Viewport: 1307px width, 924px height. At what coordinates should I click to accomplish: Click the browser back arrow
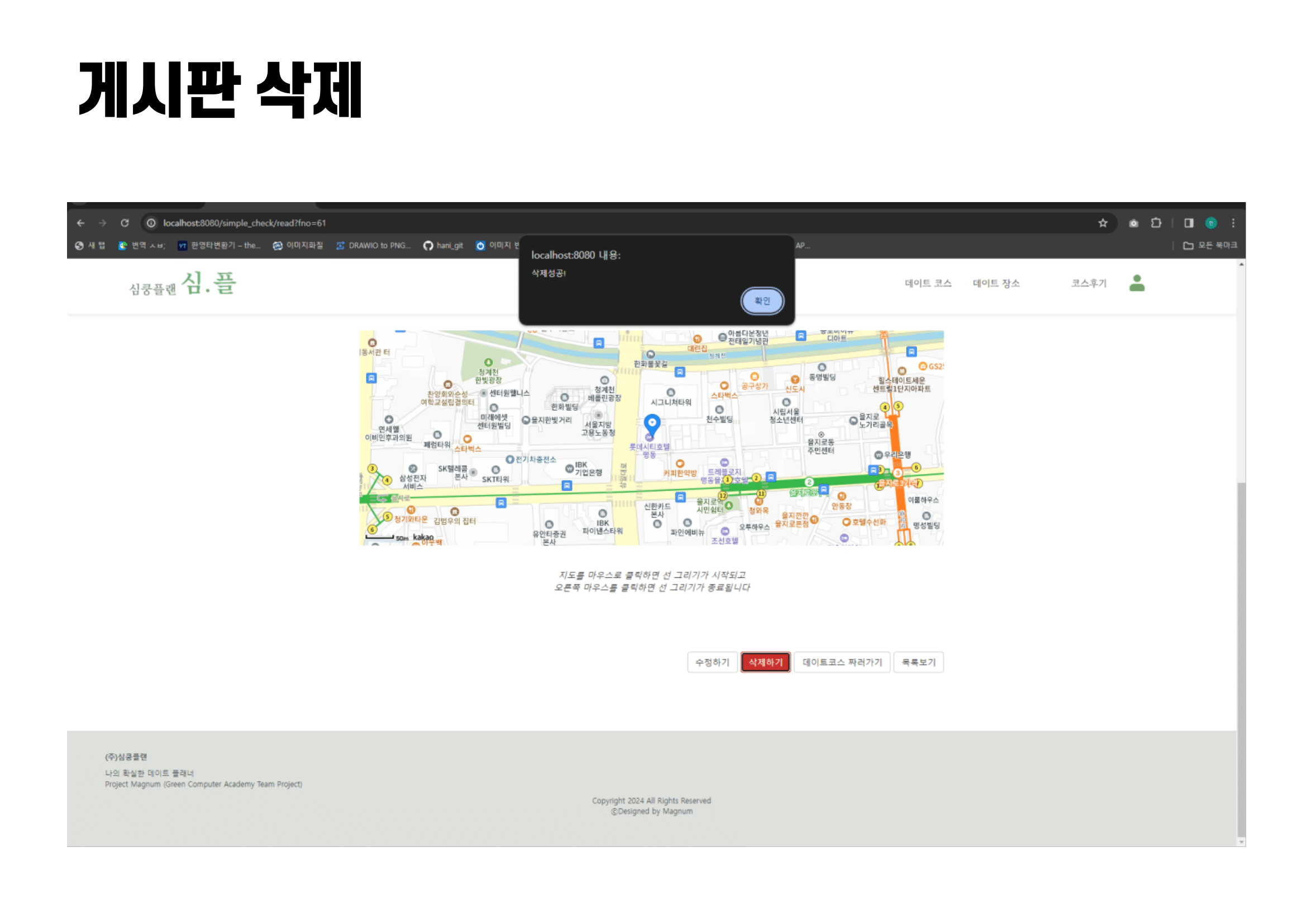(81, 223)
